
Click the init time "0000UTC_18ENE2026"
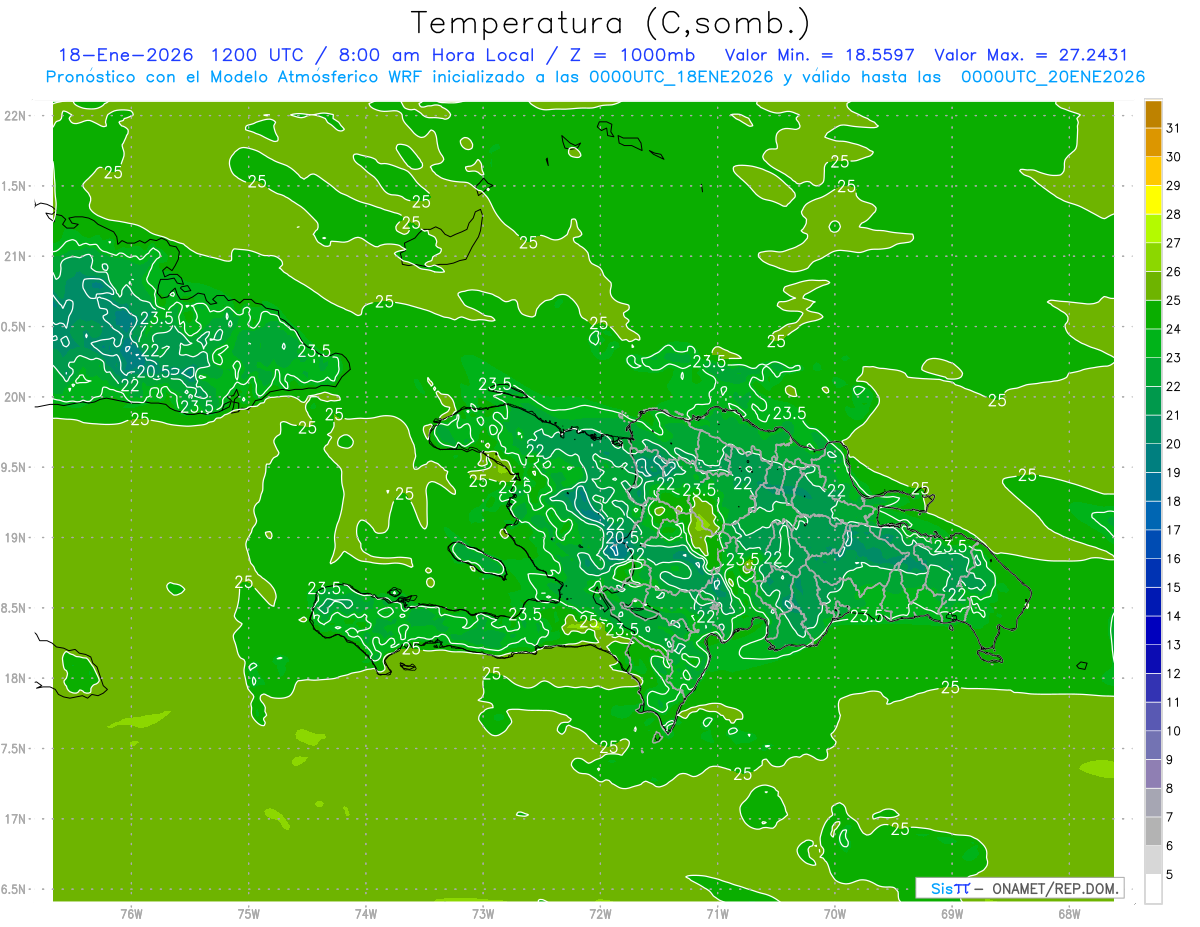tap(681, 77)
